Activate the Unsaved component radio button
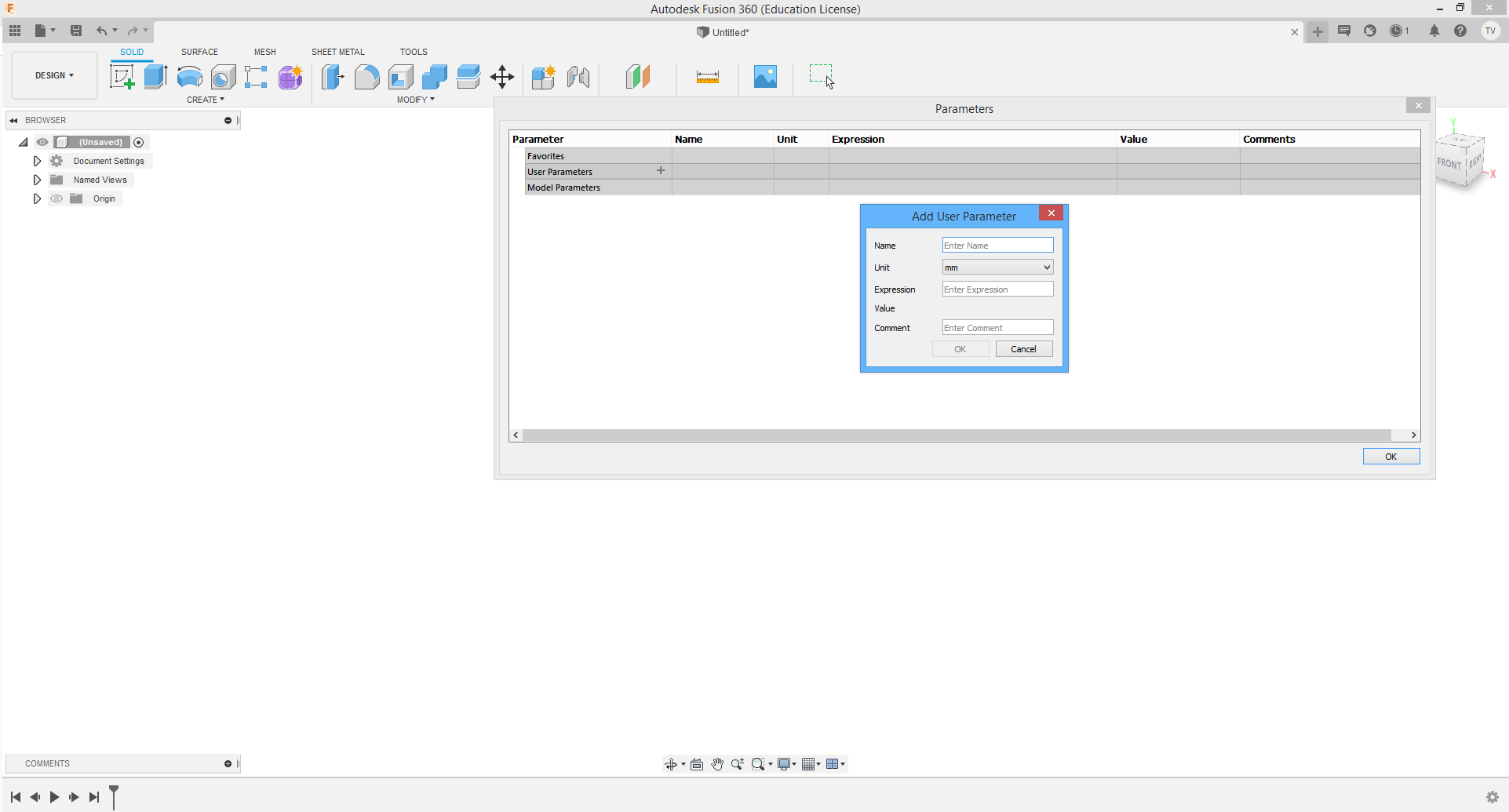This screenshot has width=1509, height=812. click(x=139, y=142)
